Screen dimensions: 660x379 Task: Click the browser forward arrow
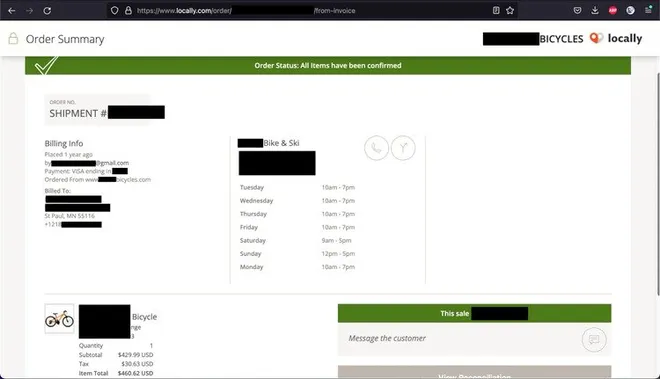click(x=29, y=11)
